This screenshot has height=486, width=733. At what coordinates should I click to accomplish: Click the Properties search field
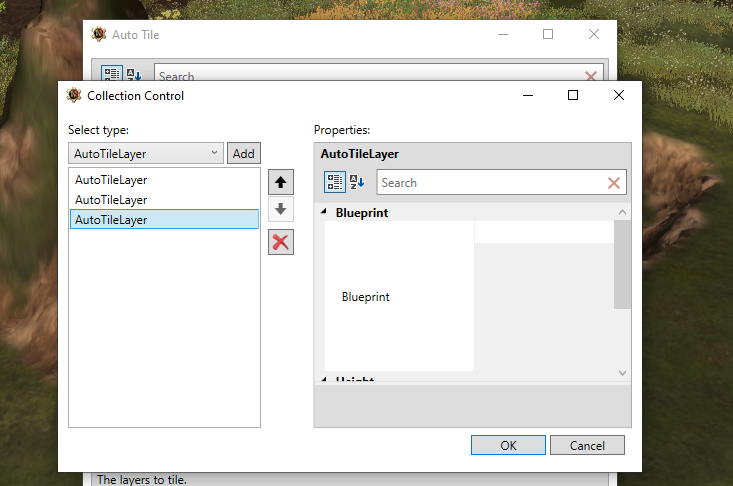492,183
